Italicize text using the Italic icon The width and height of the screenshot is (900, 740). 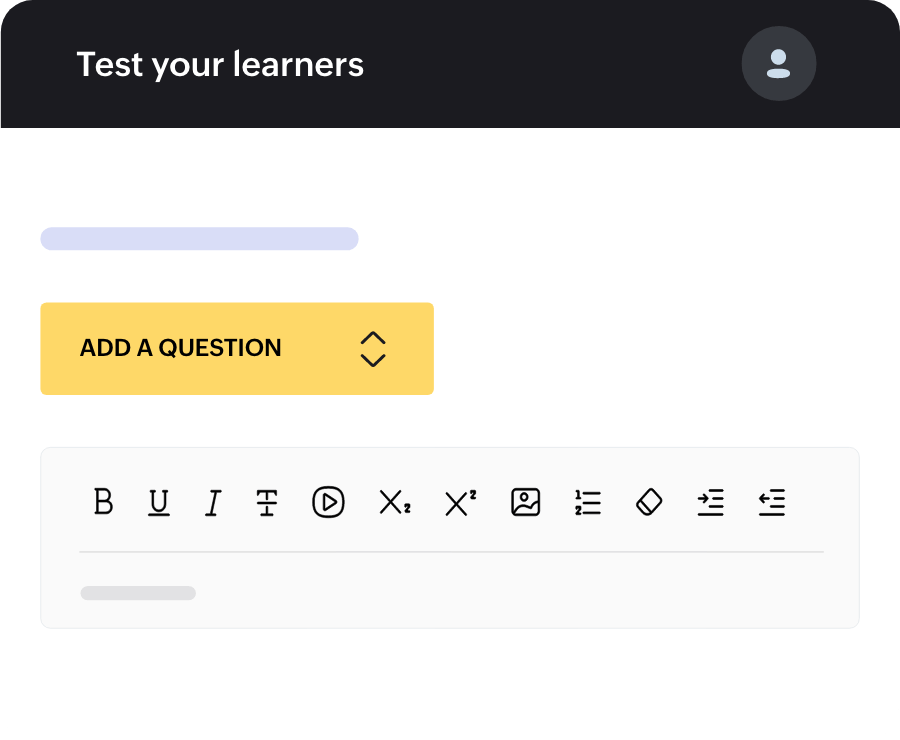point(212,503)
